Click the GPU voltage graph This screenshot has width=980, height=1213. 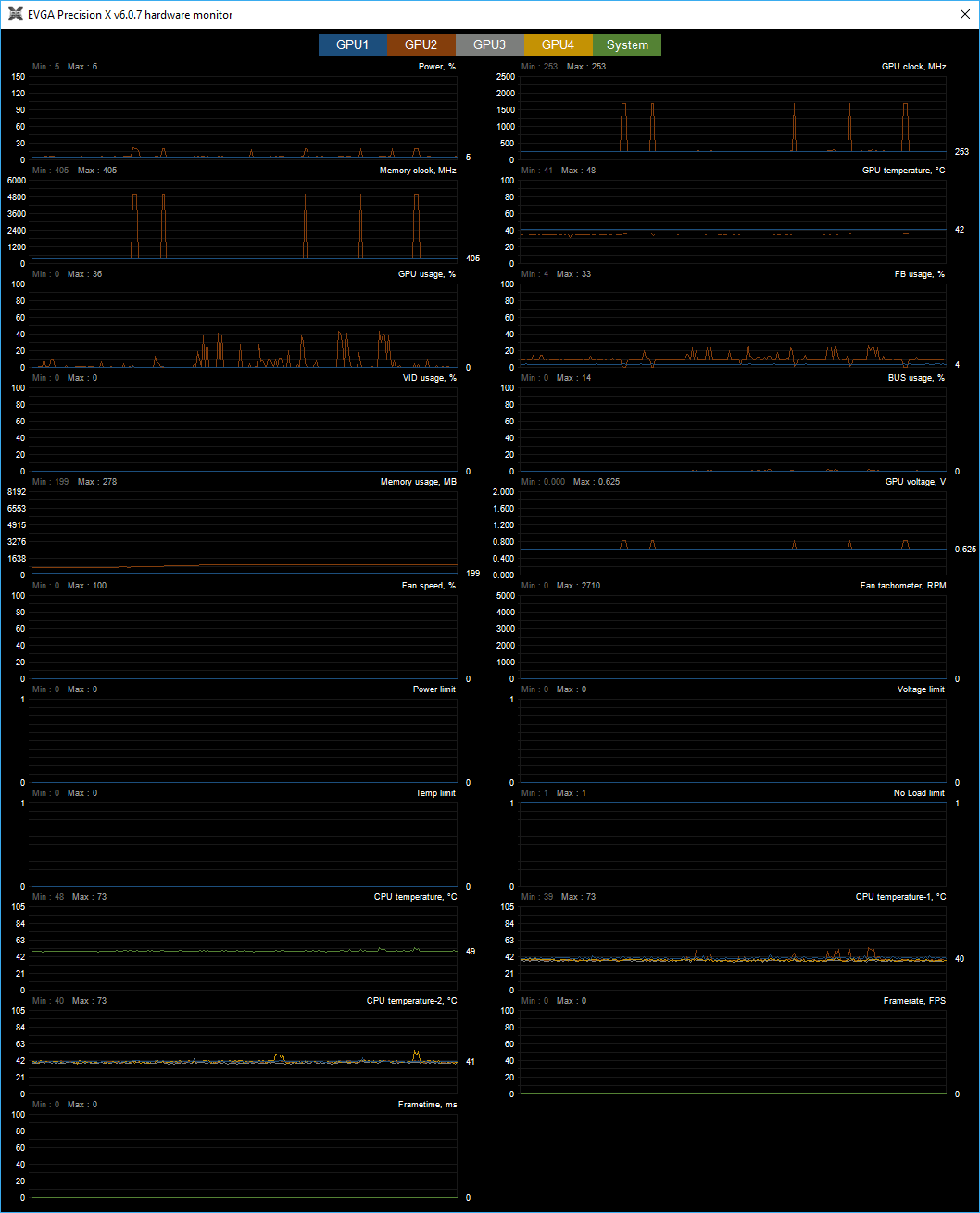tap(733, 533)
